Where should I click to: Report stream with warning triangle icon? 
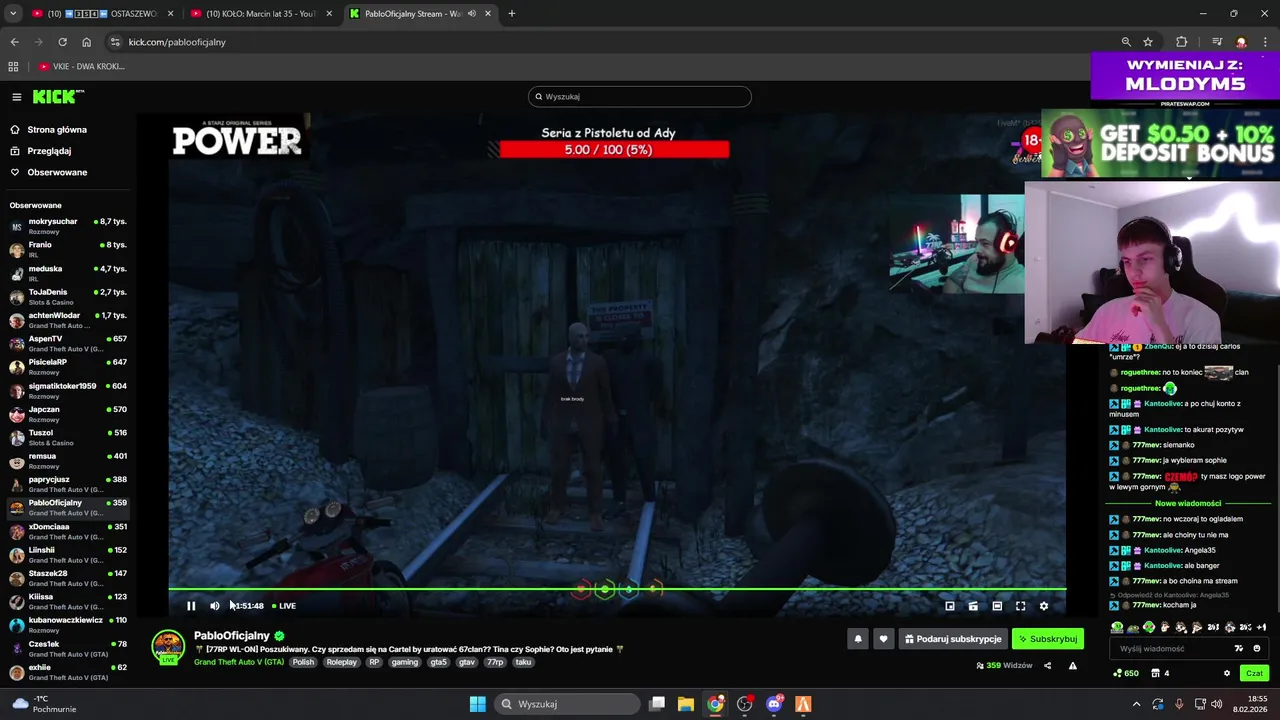(1073, 666)
